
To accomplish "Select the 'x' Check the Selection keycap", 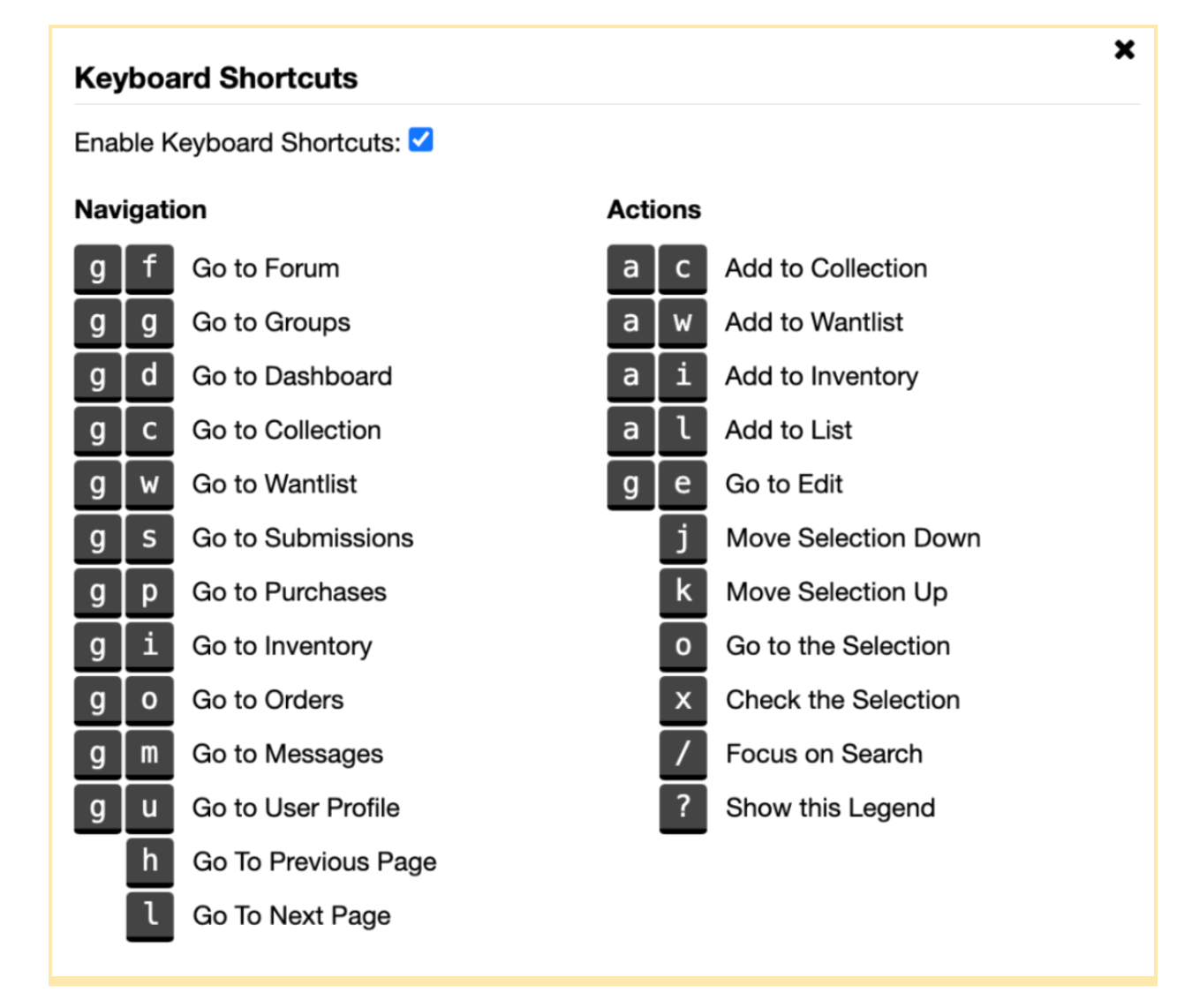I will [x=683, y=700].
